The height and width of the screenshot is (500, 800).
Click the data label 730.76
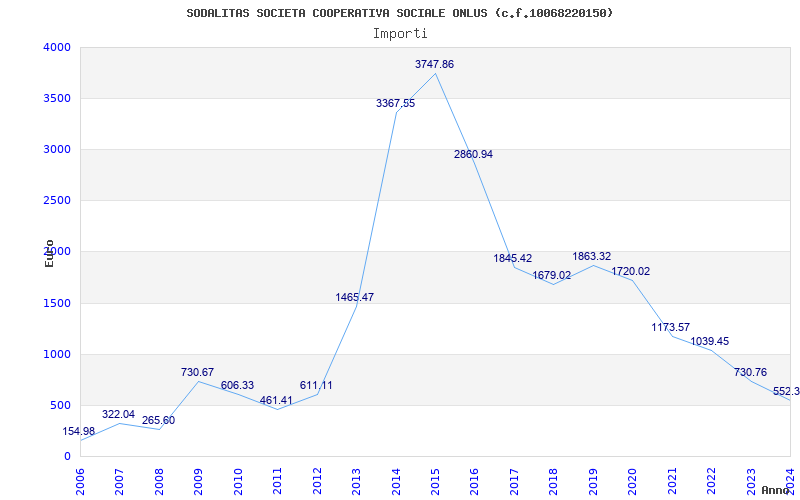751,372
